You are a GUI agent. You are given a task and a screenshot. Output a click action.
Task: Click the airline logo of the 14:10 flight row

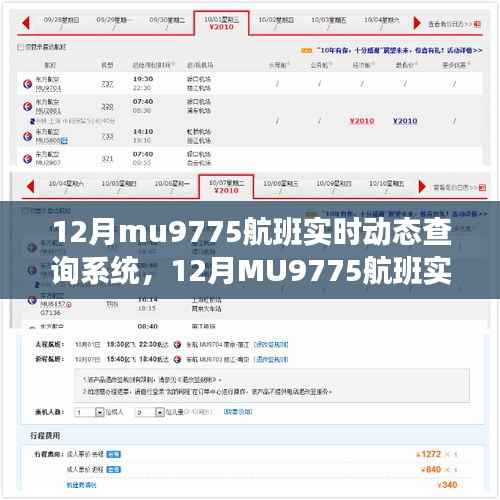click(x=27, y=136)
